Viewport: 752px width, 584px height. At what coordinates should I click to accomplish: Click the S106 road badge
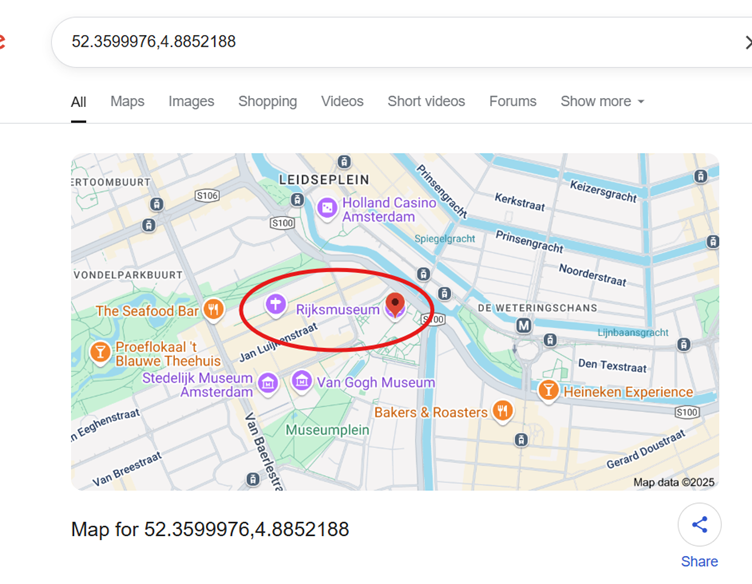[207, 196]
